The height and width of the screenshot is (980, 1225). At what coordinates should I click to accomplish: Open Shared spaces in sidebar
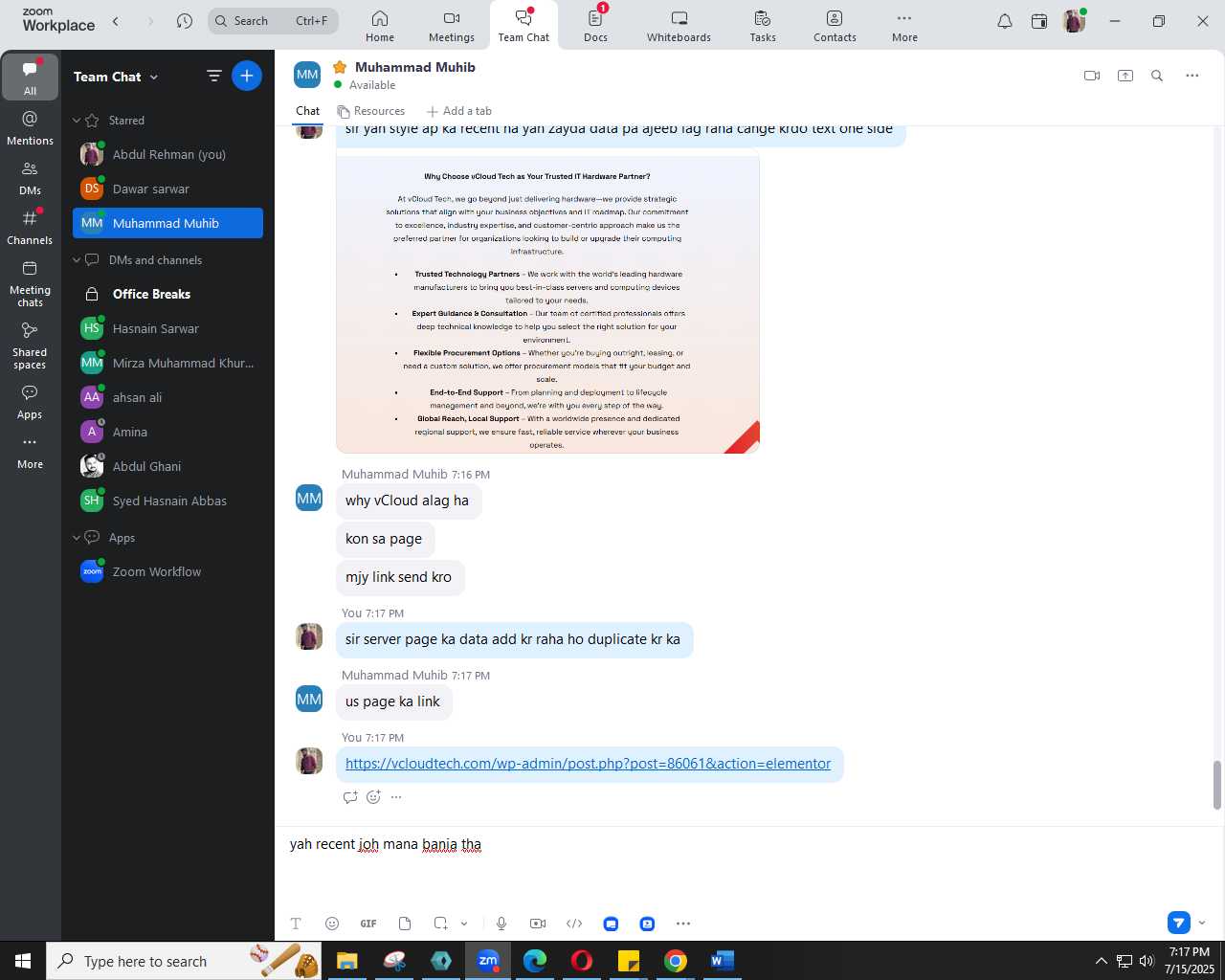(30, 345)
